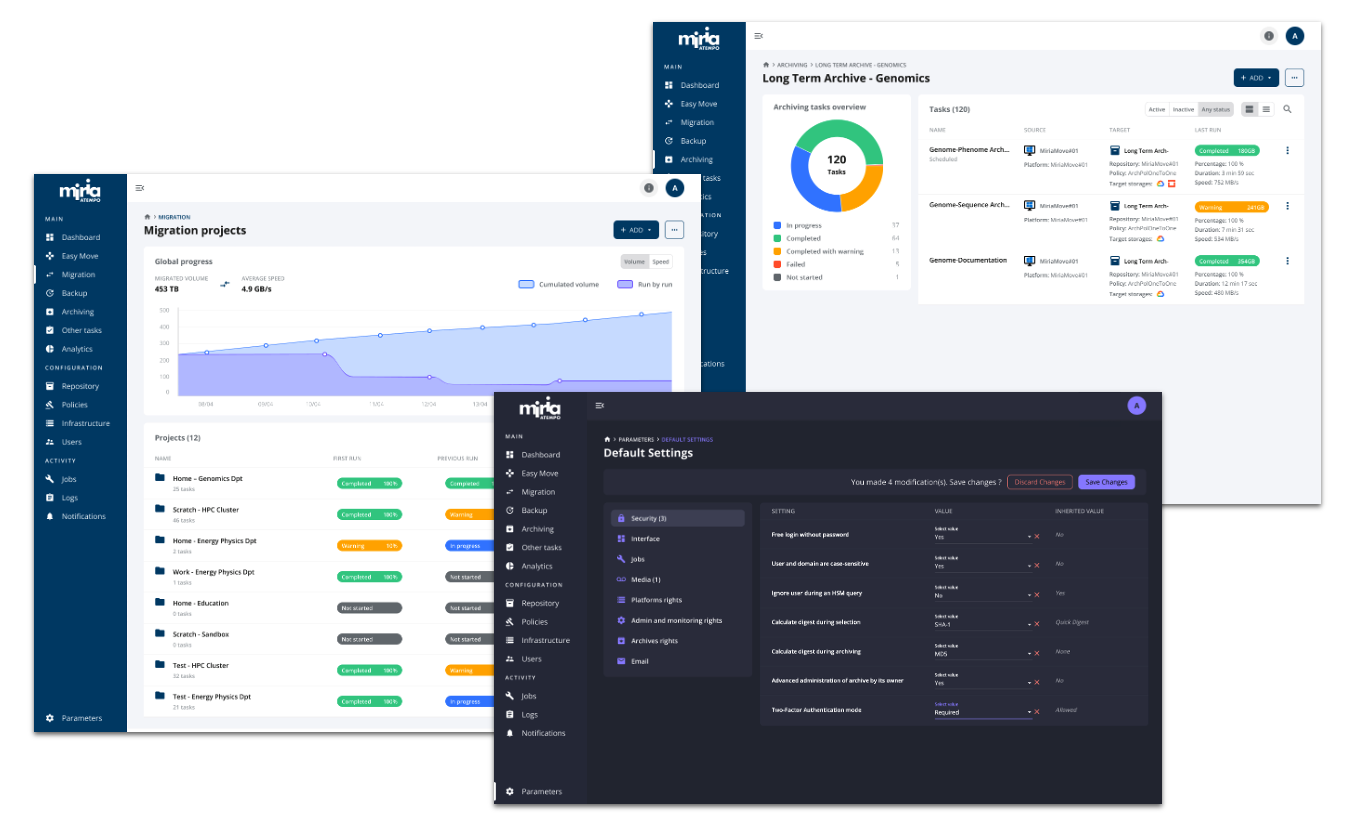Screen dimensions: 1353x827
Task: Open the purple user avatar in Default Settings
Action: click(x=1136, y=405)
